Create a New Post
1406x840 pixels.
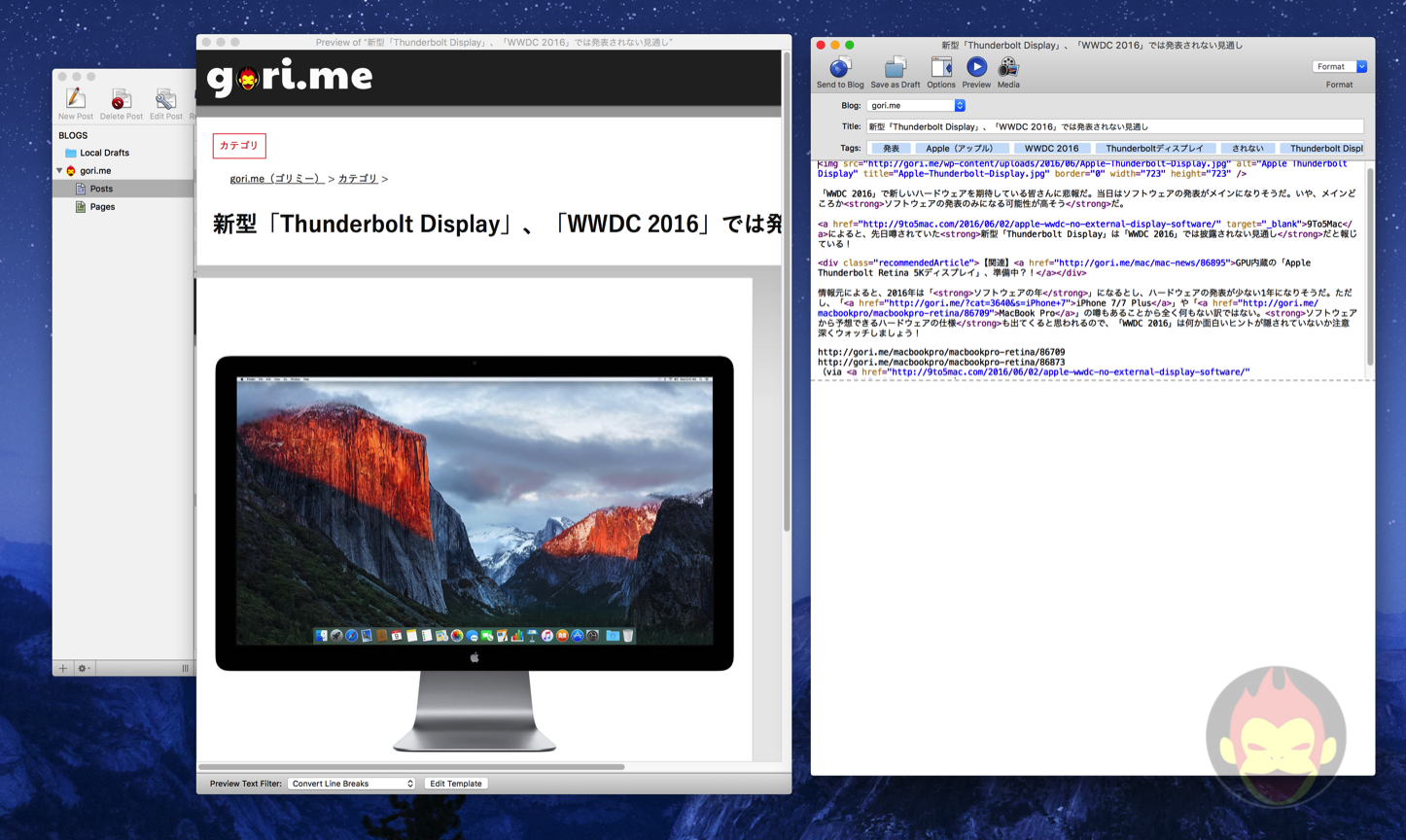(76, 99)
